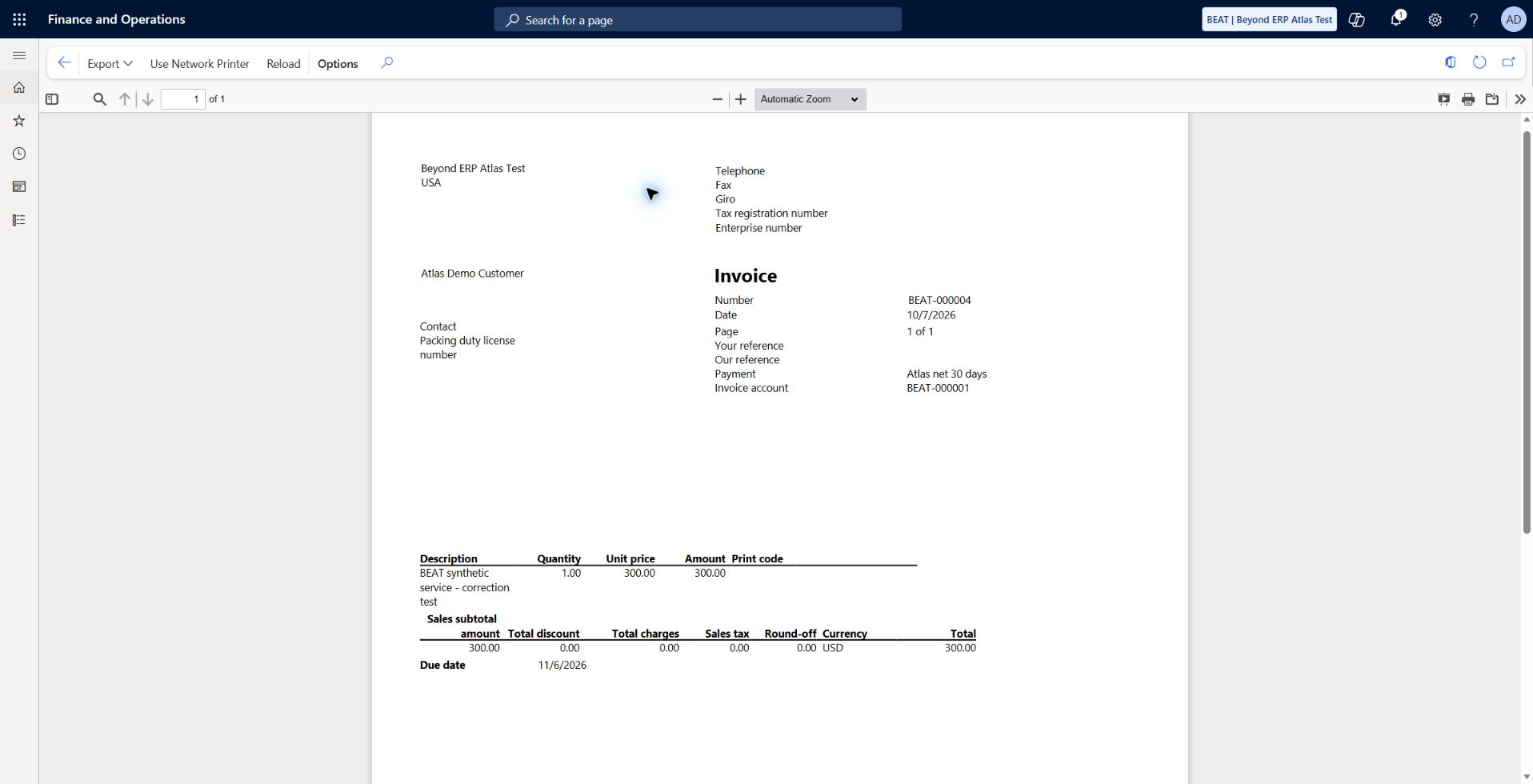
Task: Click the BEAT company selector button
Action: pyautogui.click(x=1269, y=20)
